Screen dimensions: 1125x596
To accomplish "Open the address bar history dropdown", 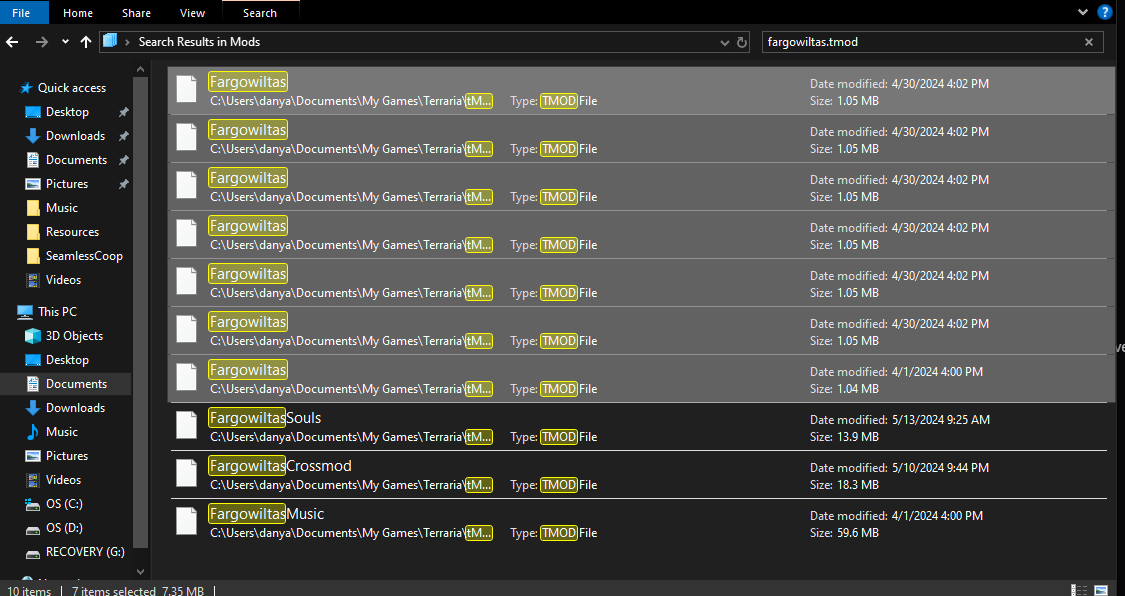I will (725, 42).
